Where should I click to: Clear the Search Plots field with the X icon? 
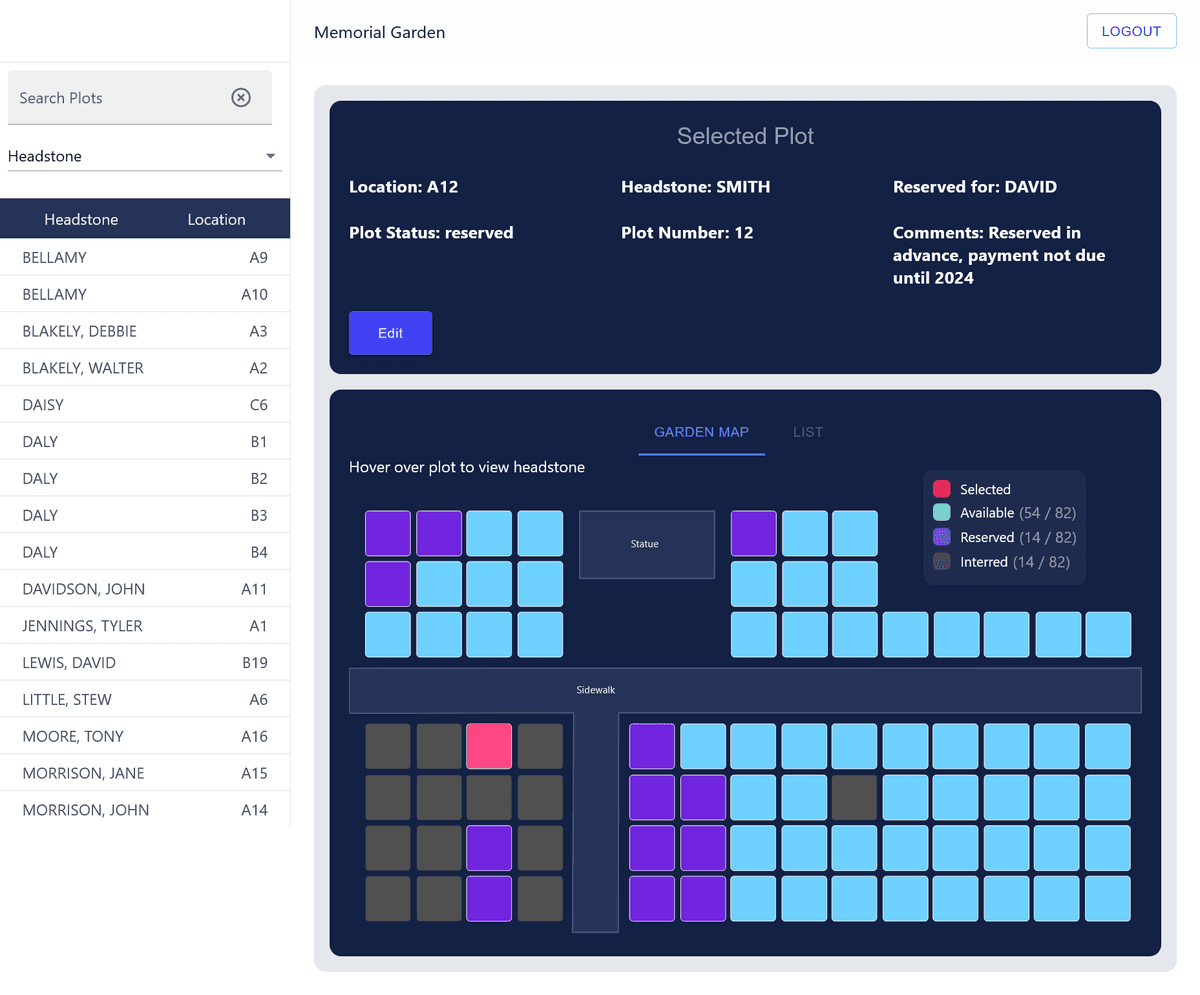(x=241, y=97)
